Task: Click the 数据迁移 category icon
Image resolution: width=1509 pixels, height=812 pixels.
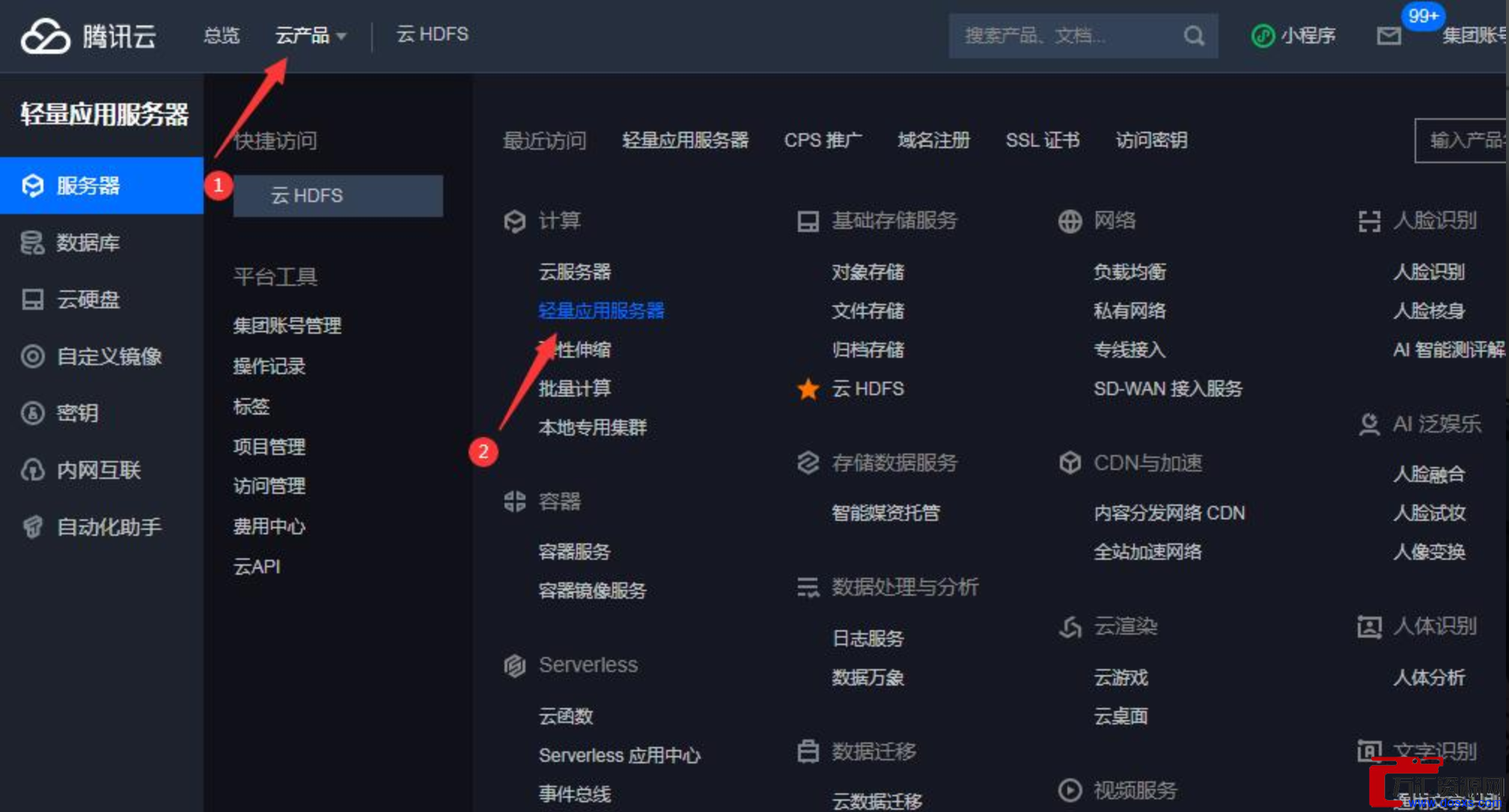Action: tap(808, 751)
